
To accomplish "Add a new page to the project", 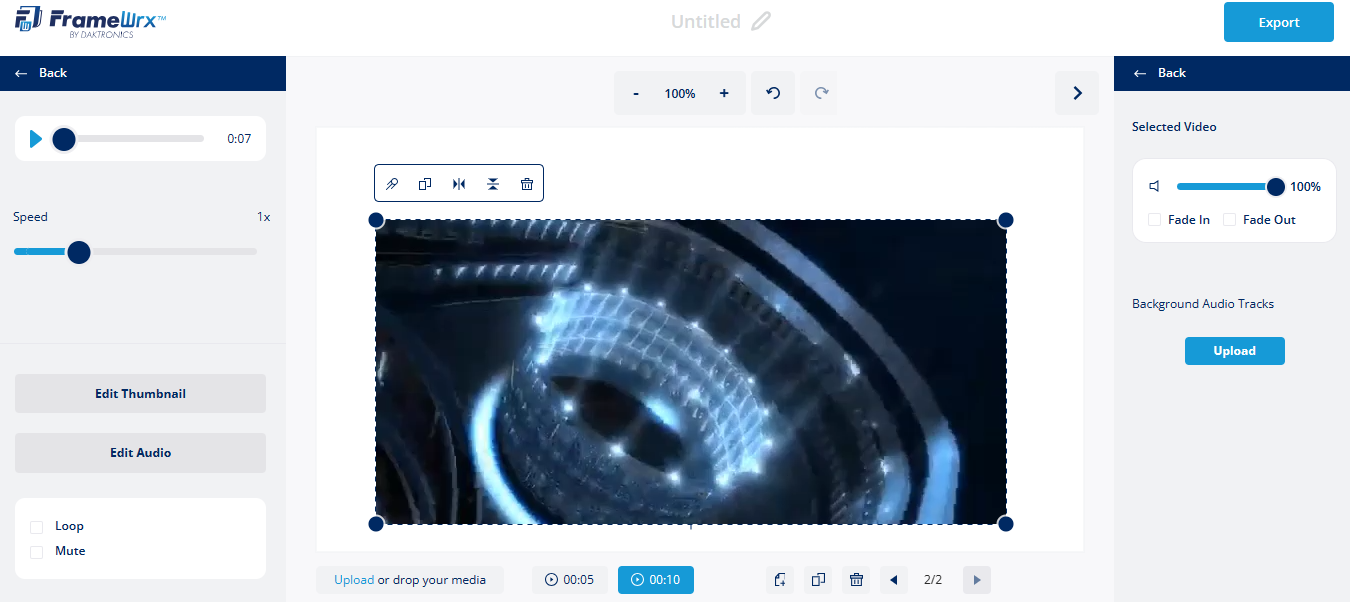I will coord(780,580).
